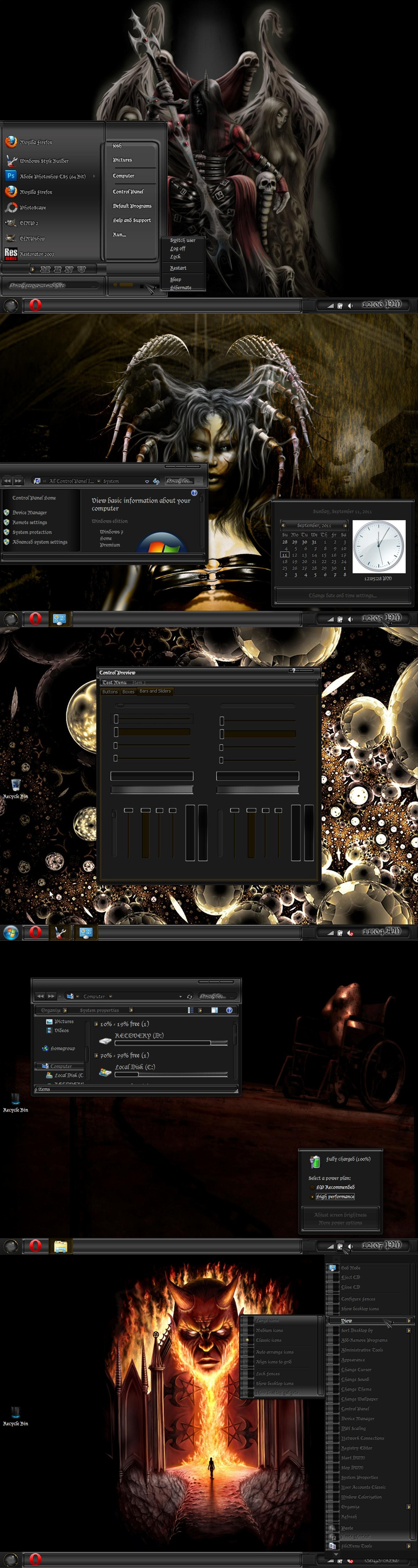Toggle the Explorer preview pane icon

214,1010
